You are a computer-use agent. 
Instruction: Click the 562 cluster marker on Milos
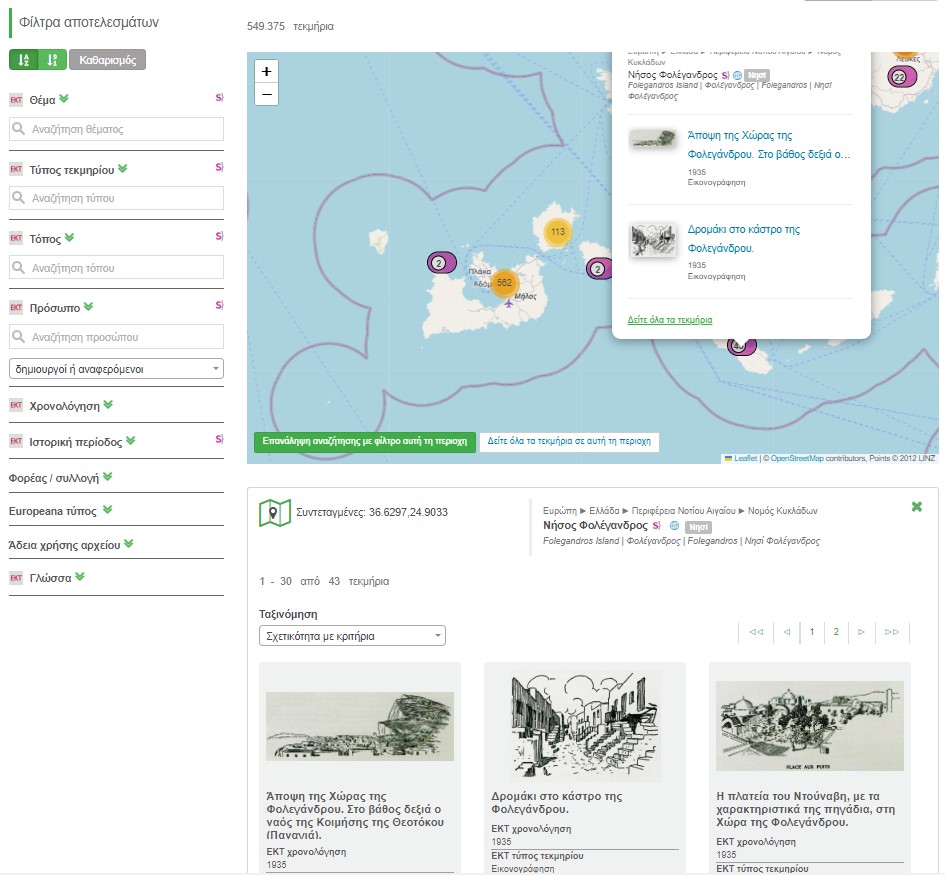click(504, 283)
